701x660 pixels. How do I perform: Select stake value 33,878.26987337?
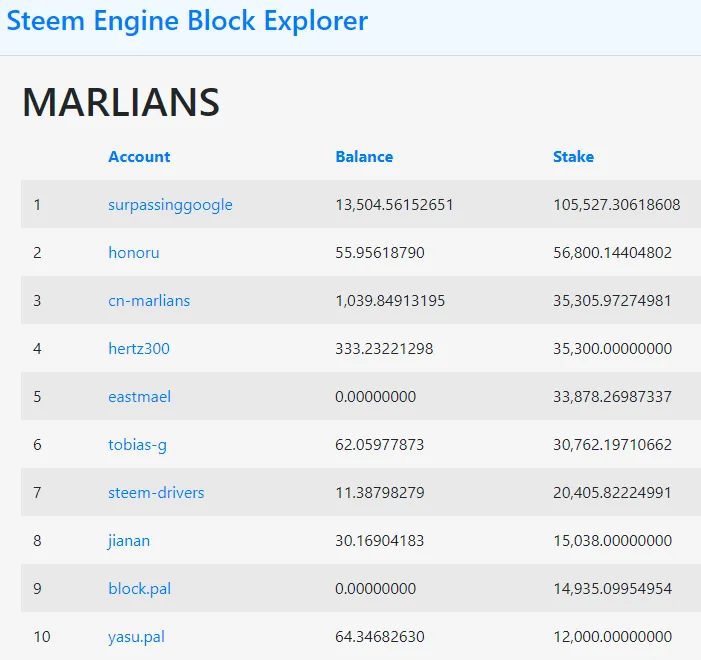pos(612,397)
